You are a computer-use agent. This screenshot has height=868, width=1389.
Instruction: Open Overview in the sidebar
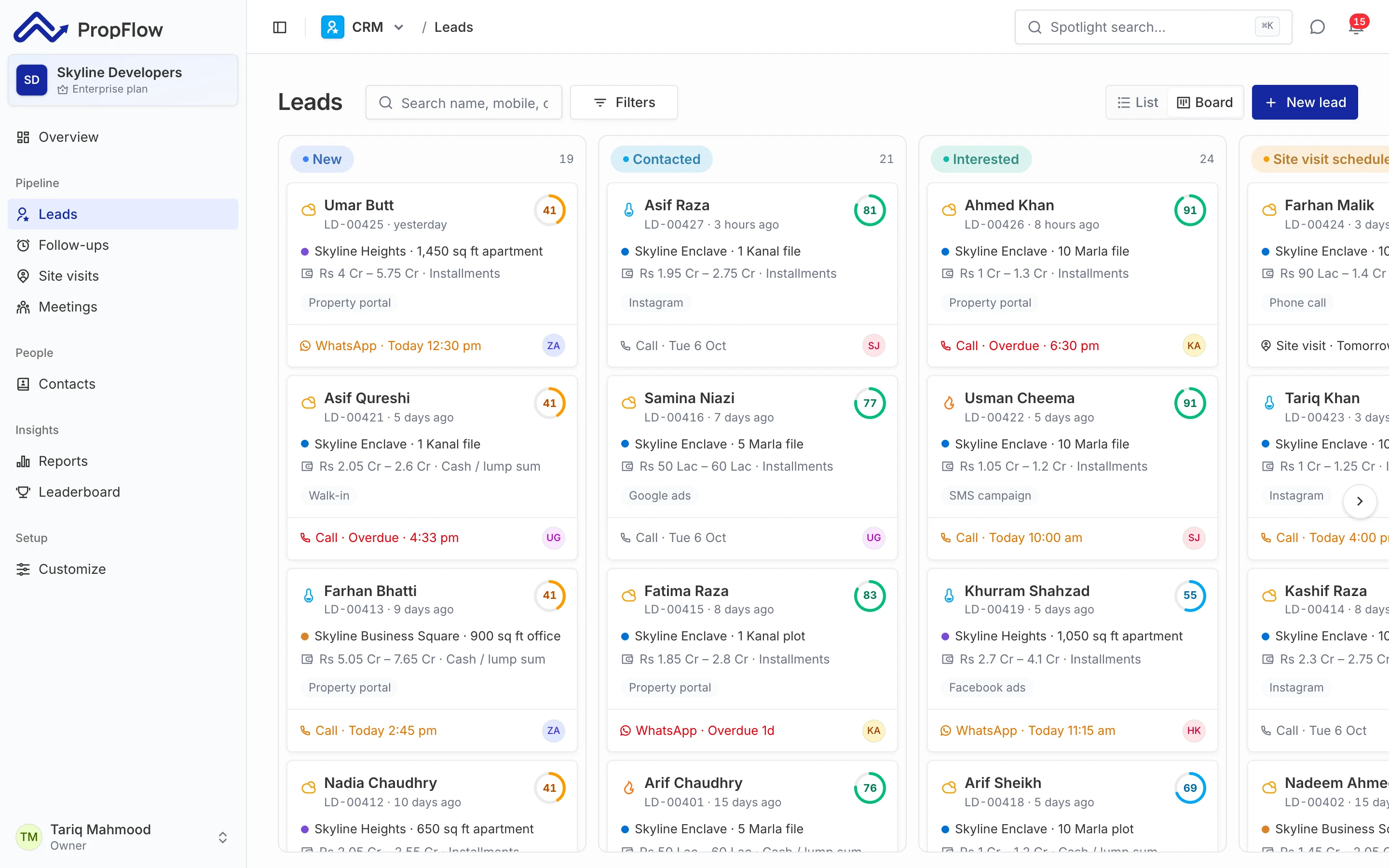tap(123, 137)
